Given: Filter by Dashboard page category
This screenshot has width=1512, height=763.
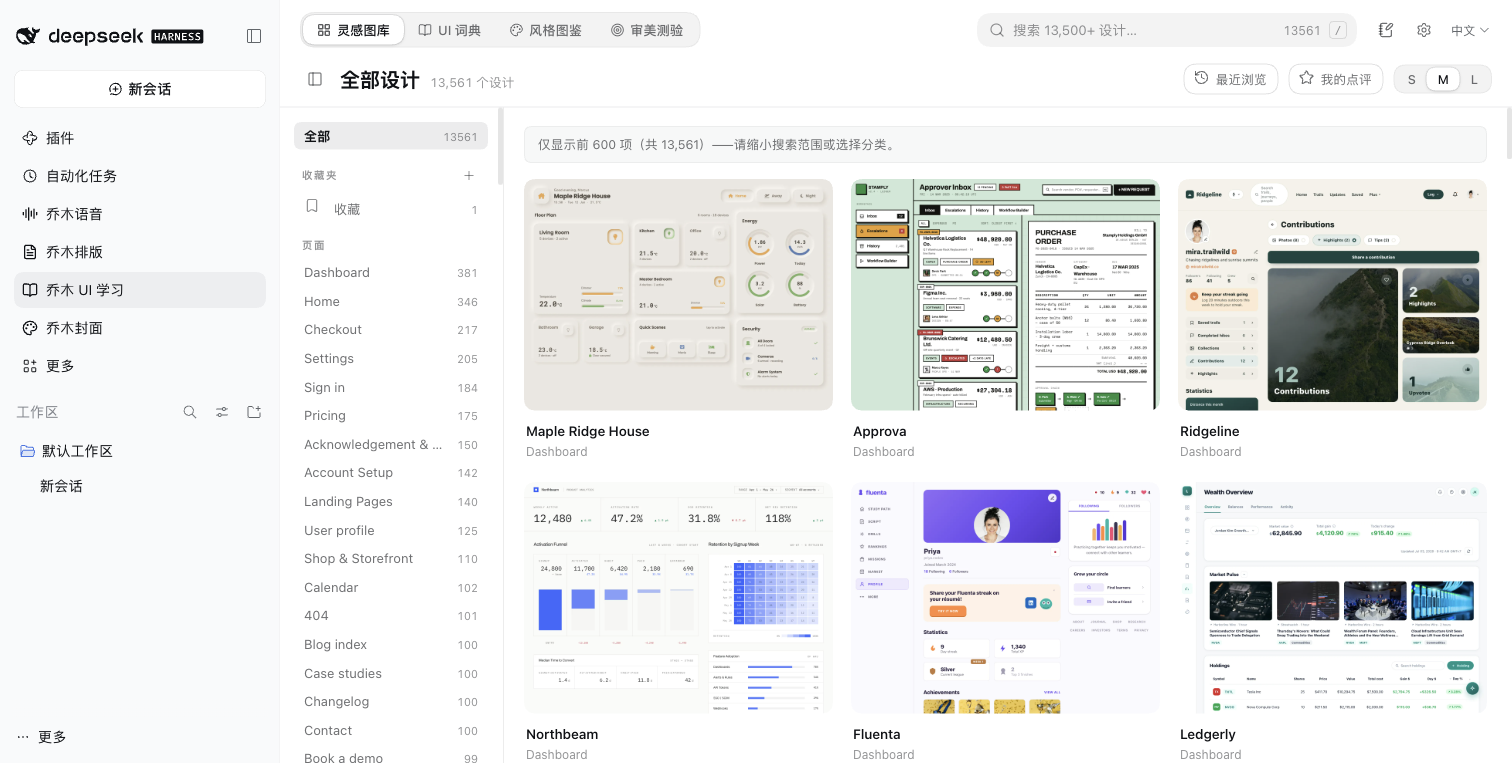Looking at the screenshot, I should 391,273.
